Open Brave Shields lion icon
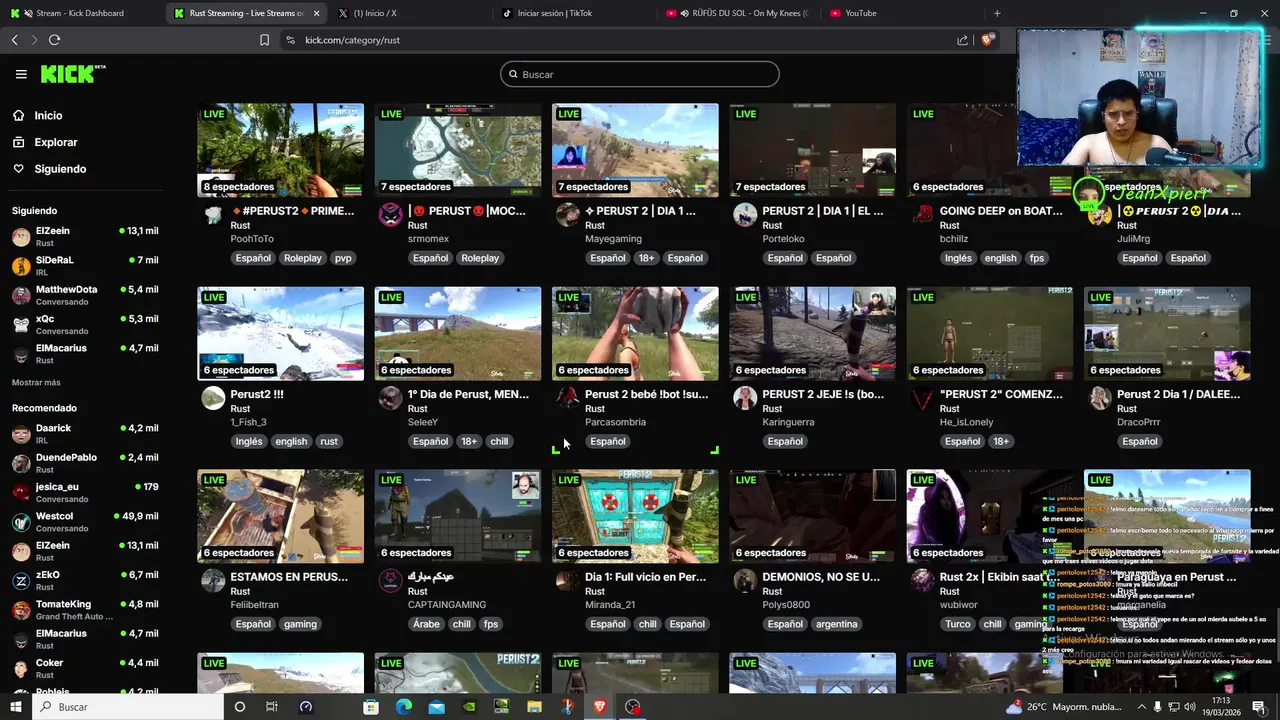 pyautogui.click(x=988, y=40)
